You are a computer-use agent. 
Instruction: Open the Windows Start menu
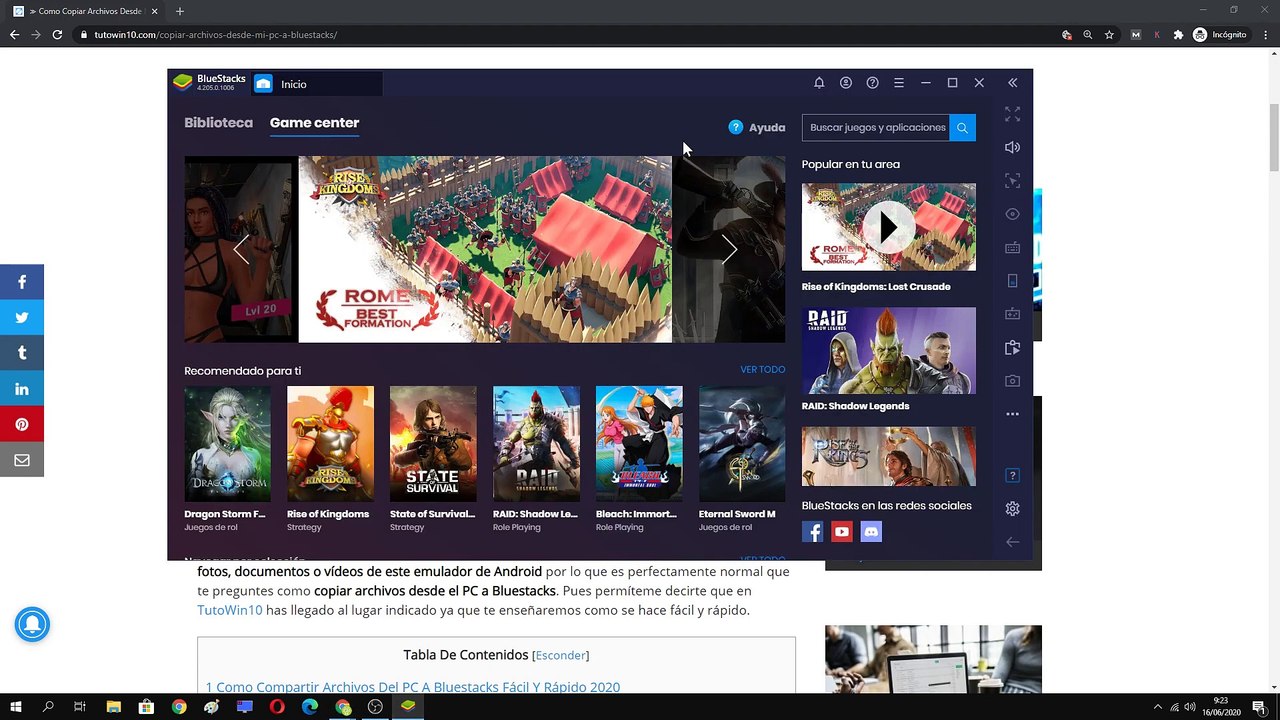click(16, 707)
